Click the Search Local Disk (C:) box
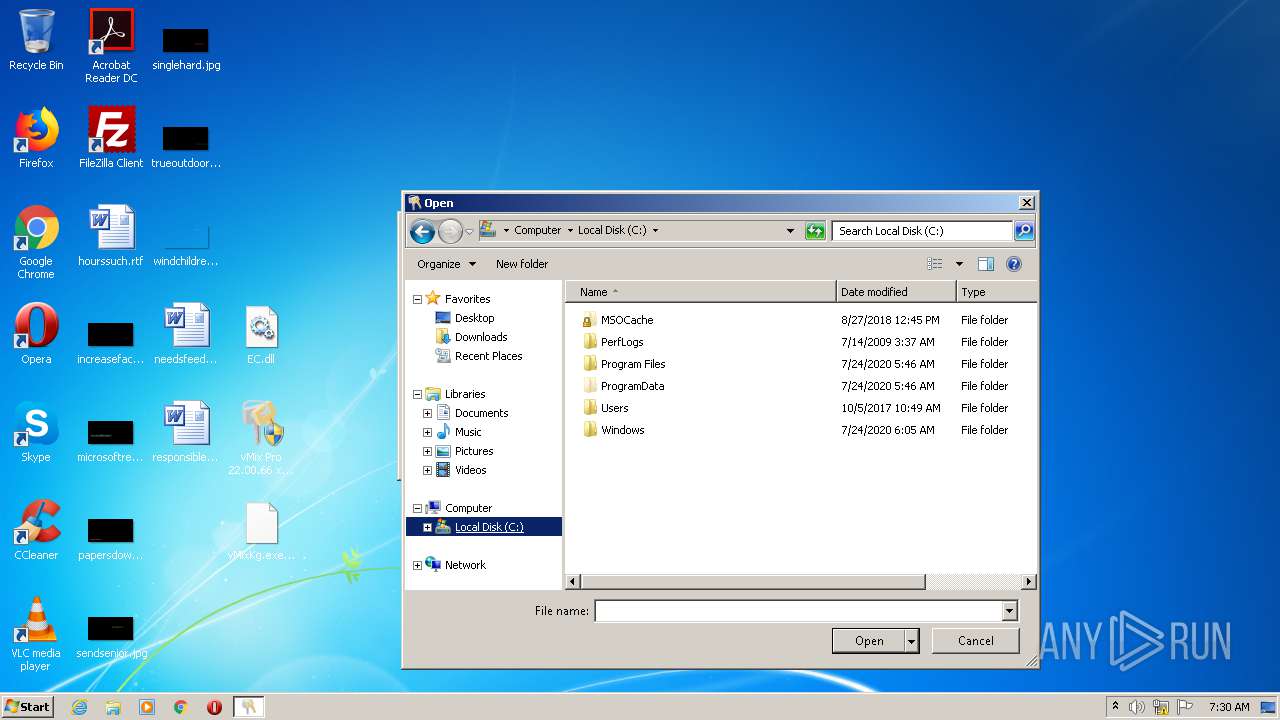The width and height of the screenshot is (1280, 720). coord(922,231)
